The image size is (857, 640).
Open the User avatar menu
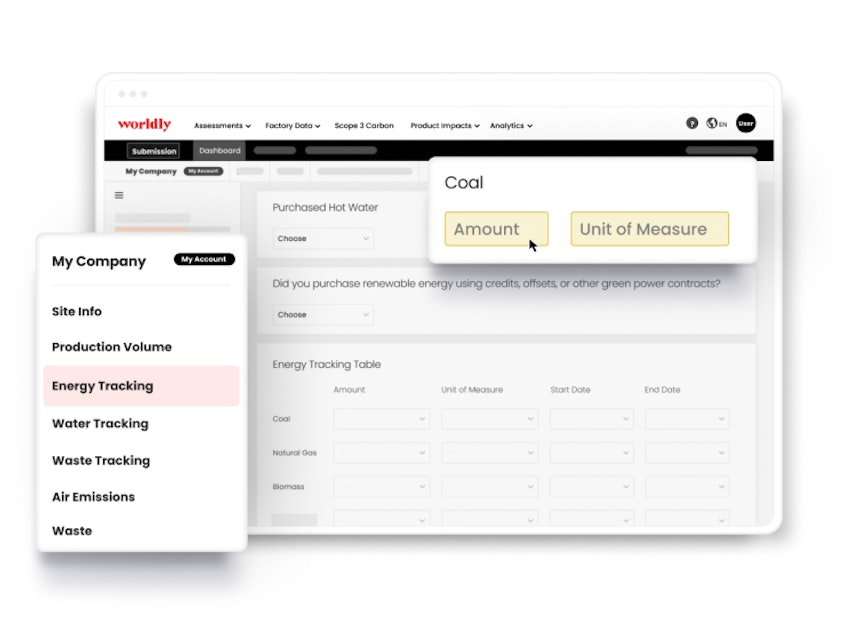[746, 123]
